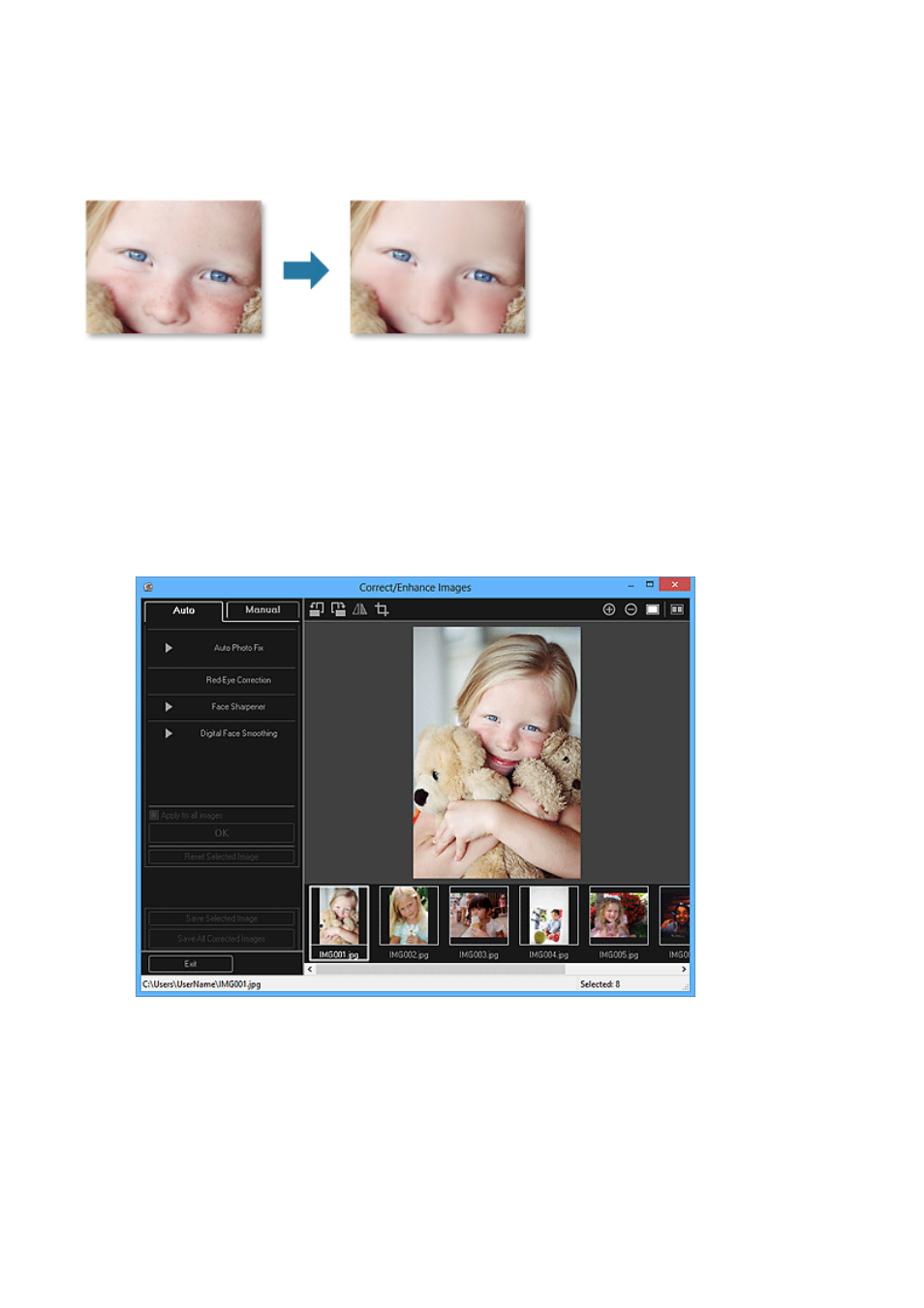Switch to the Manual tab
Image resolution: width=924 pixels, height=1308 pixels.
[262, 610]
